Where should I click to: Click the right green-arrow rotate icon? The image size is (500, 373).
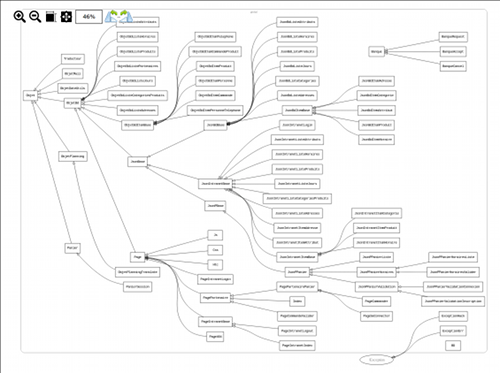tap(126, 16)
